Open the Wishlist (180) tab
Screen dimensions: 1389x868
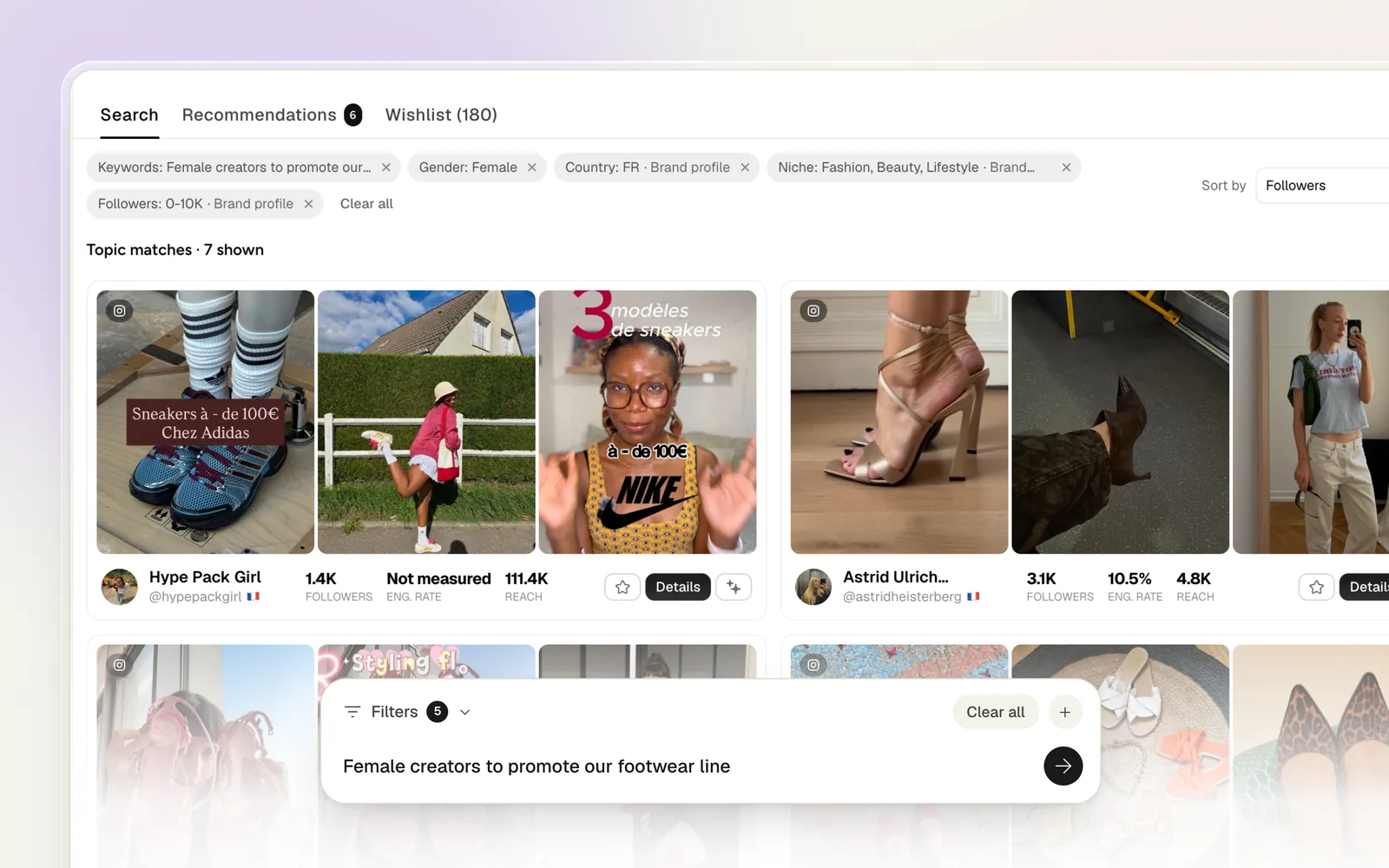click(x=441, y=115)
